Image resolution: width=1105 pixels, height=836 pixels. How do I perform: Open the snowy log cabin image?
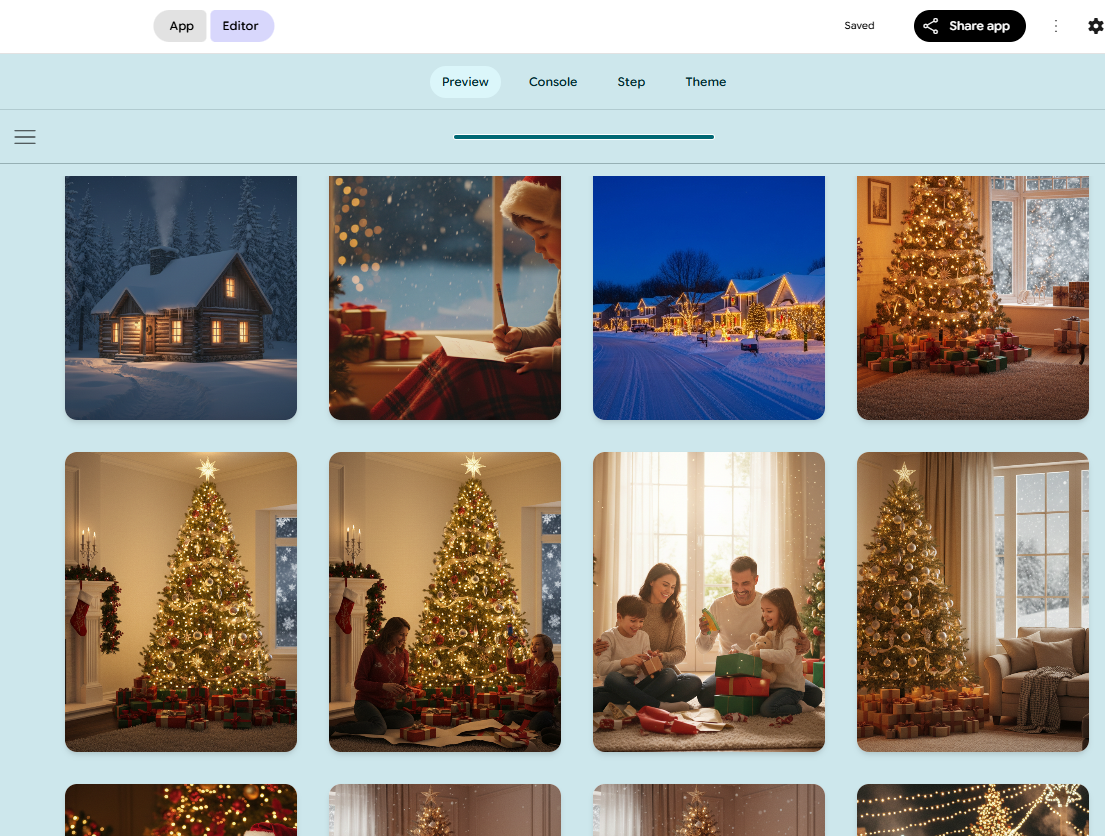pyautogui.click(x=181, y=297)
